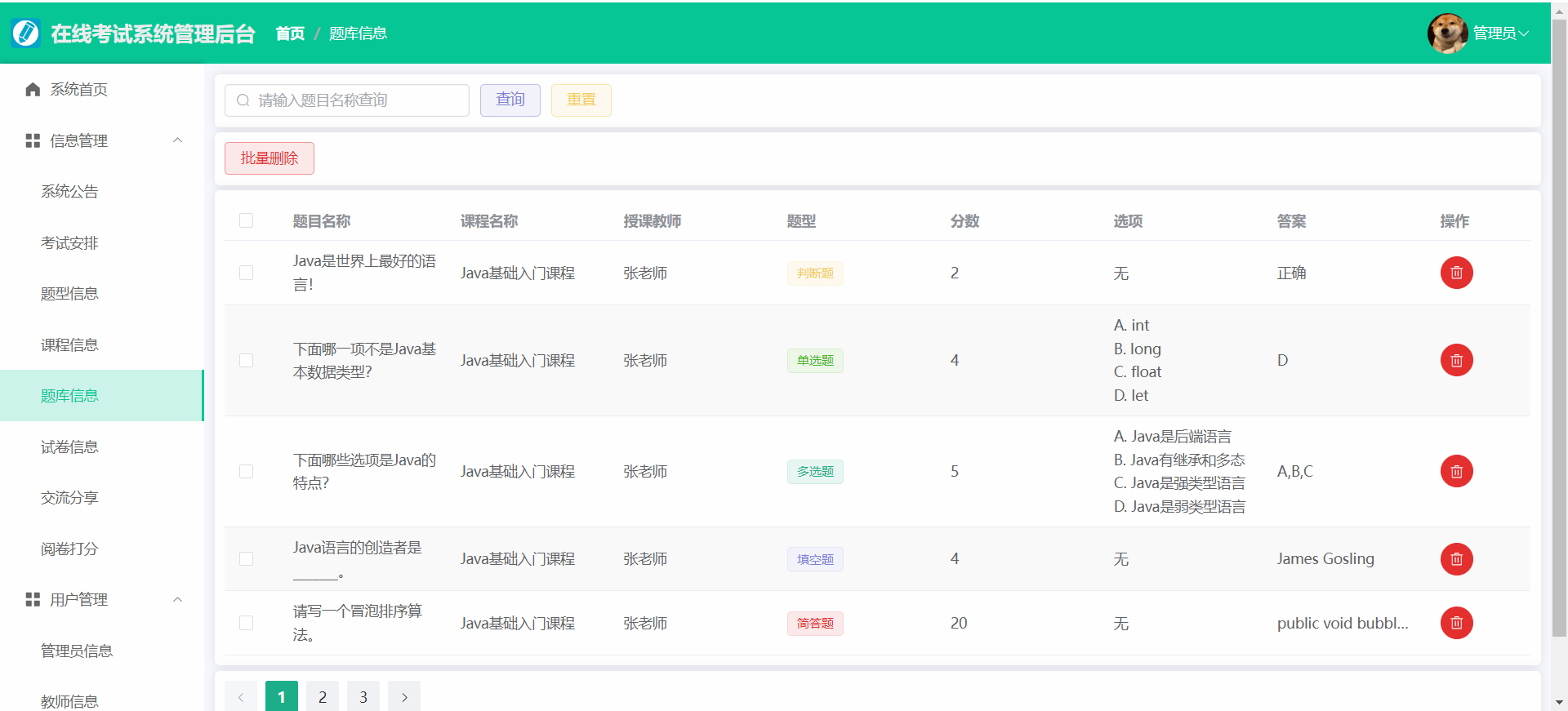Click the public void bubbl... answer cell
This screenshot has width=1568, height=711.
1343,623
